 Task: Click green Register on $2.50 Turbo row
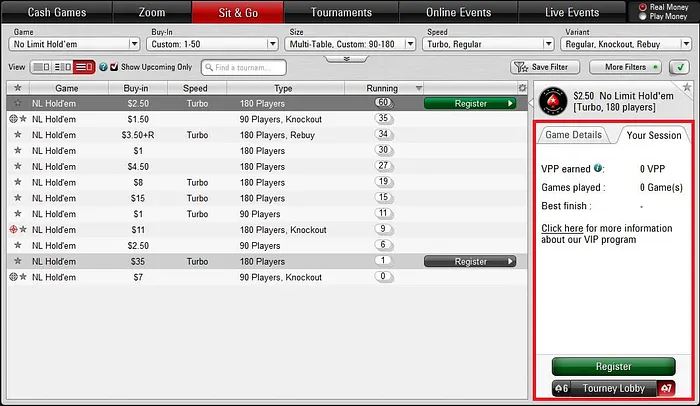point(470,103)
